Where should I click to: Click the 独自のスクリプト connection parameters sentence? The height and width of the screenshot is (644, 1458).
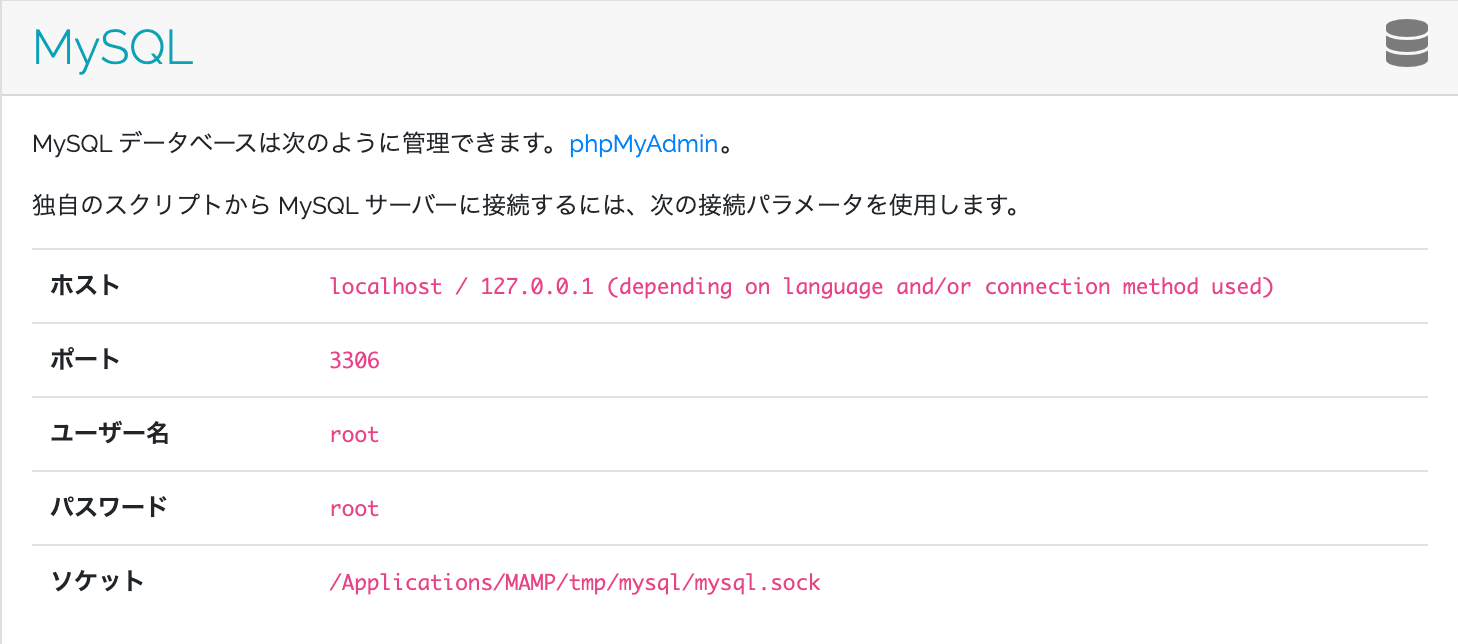click(x=526, y=208)
